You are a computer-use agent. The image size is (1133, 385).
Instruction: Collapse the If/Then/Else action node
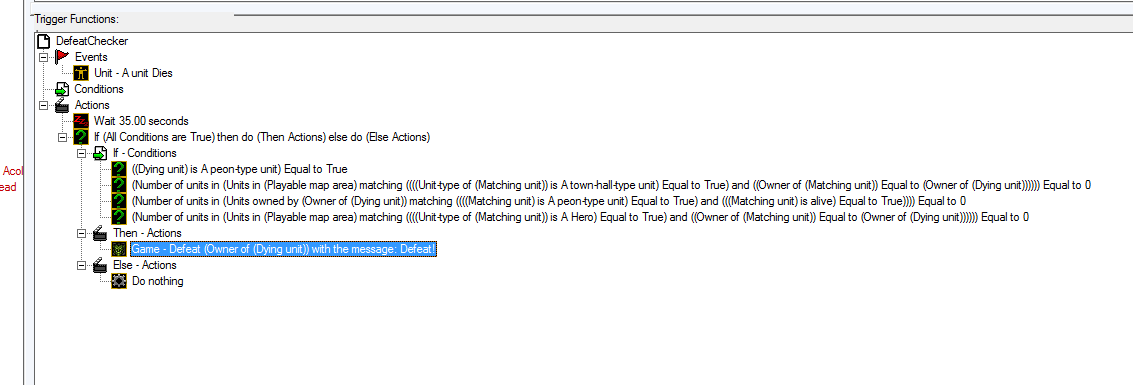63,137
